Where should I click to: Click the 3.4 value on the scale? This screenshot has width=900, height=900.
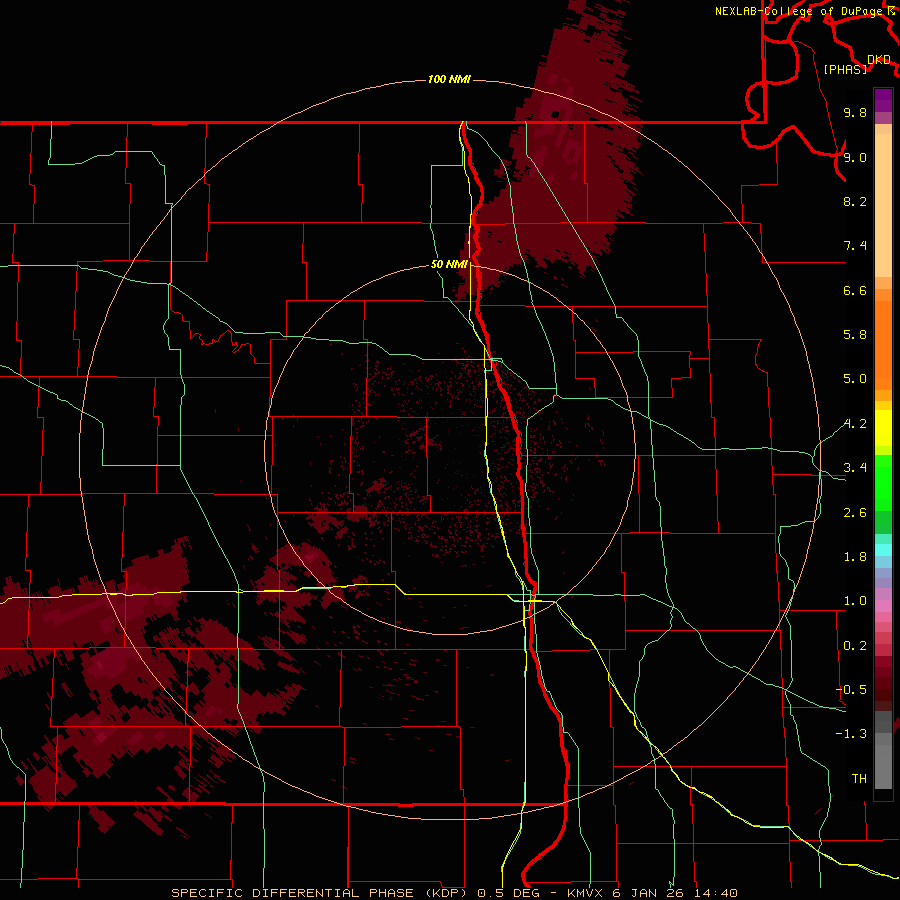pos(855,468)
